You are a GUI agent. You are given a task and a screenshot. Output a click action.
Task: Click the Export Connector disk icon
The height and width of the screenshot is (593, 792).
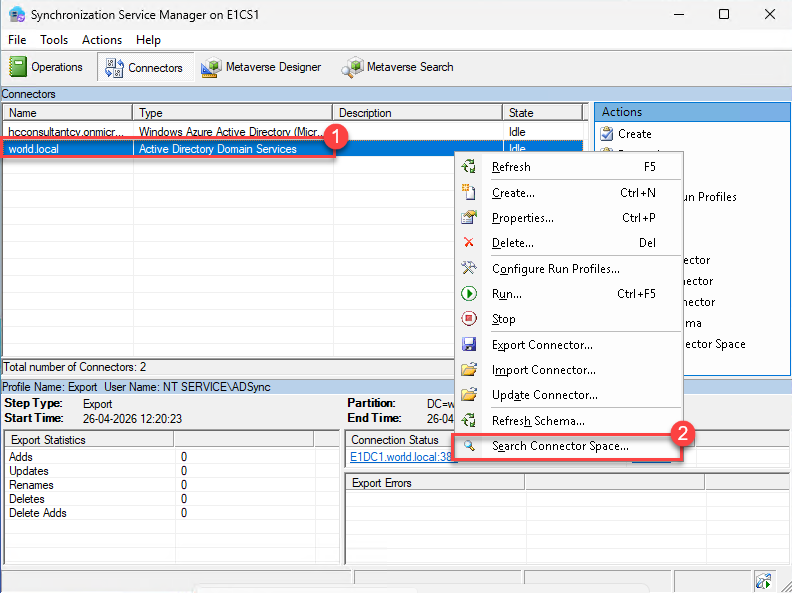click(x=469, y=345)
